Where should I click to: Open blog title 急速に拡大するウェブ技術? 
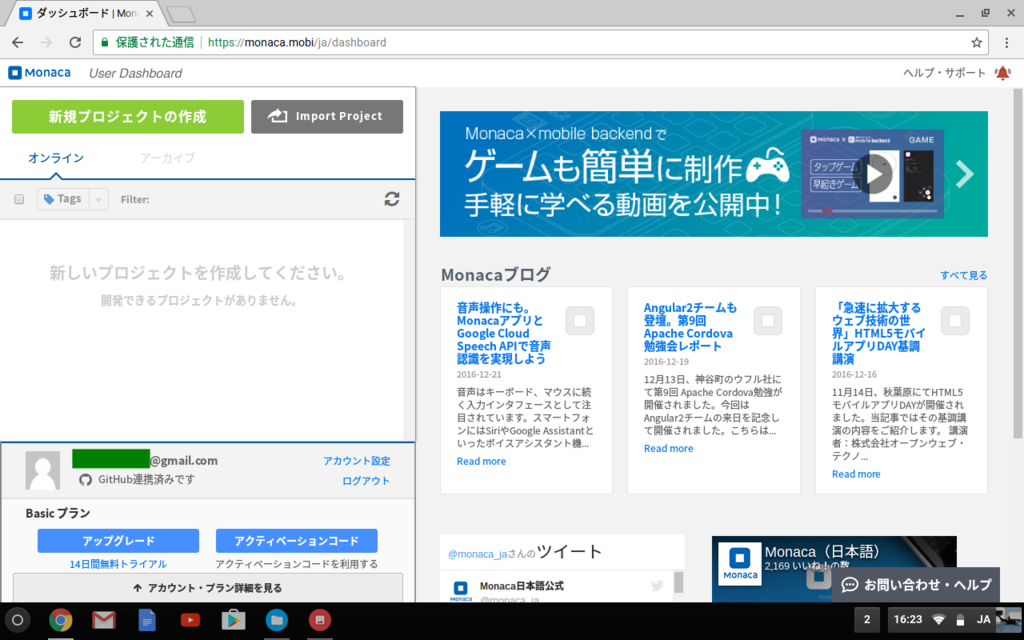pos(878,333)
